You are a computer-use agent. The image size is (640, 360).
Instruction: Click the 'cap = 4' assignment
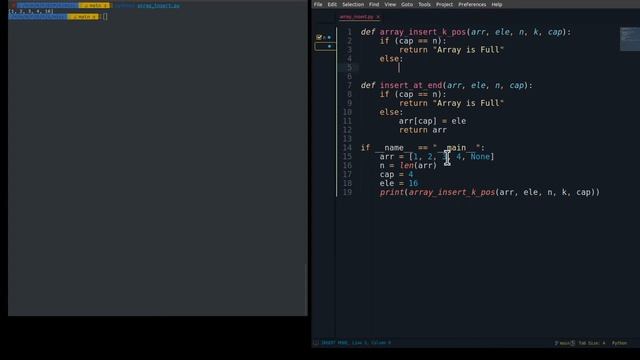396,174
